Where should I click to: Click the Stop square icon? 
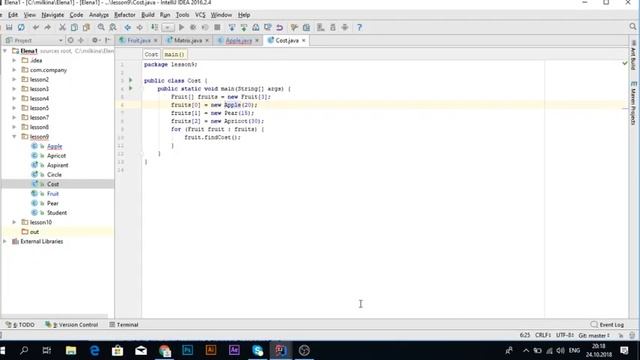pos(217,27)
